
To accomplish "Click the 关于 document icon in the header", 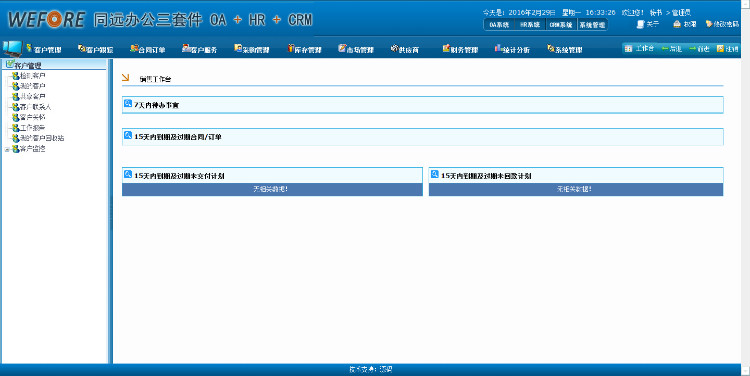I will (x=641, y=24).
